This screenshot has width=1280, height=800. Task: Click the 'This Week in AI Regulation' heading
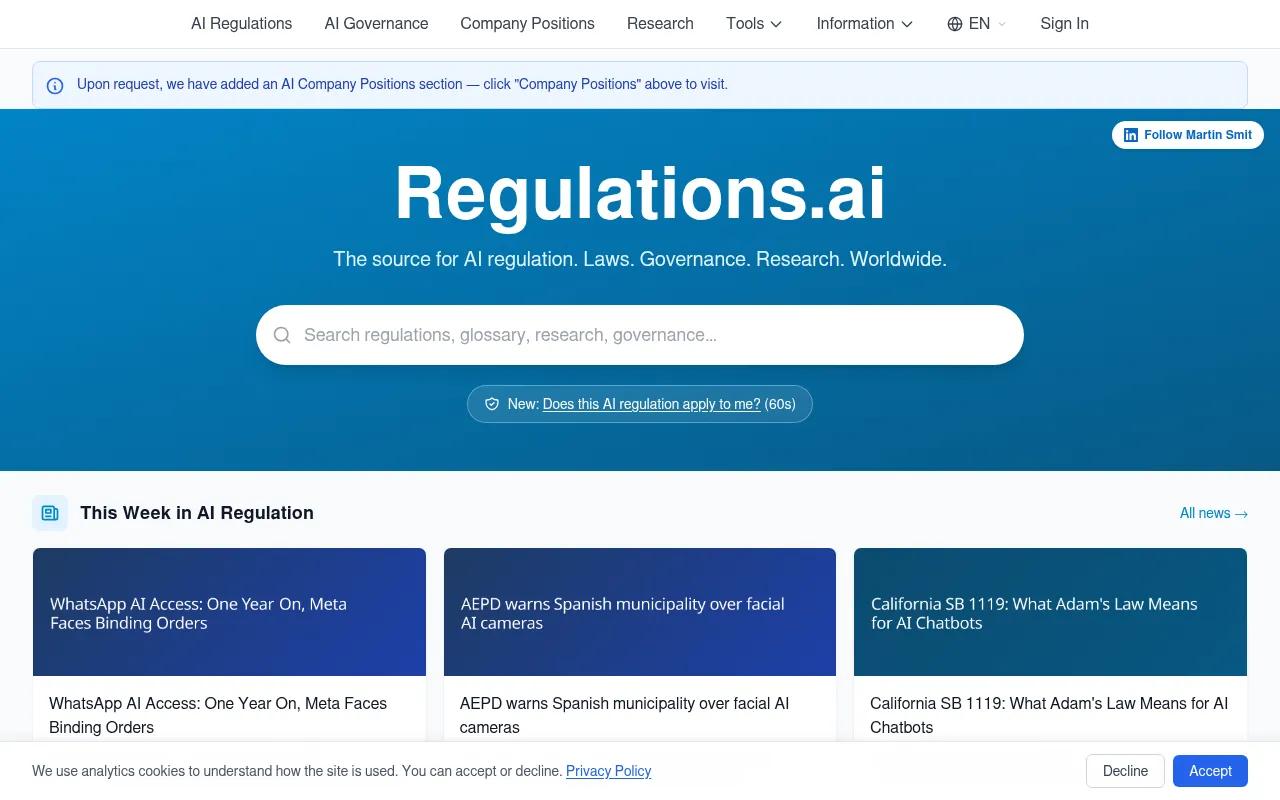197,513
